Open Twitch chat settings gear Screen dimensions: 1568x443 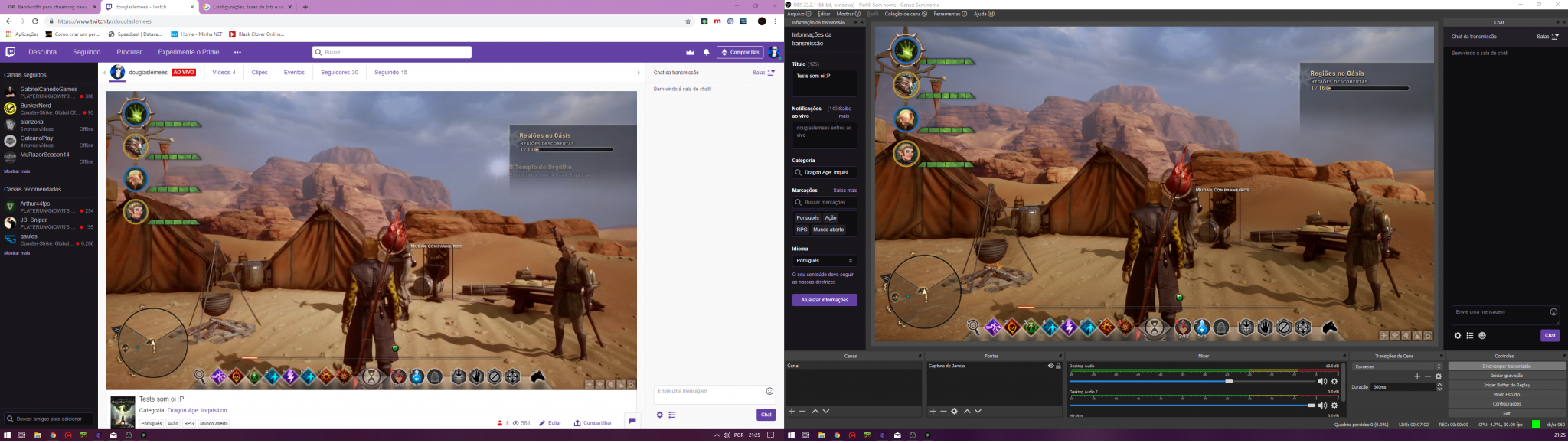click(x=659, y=415)
